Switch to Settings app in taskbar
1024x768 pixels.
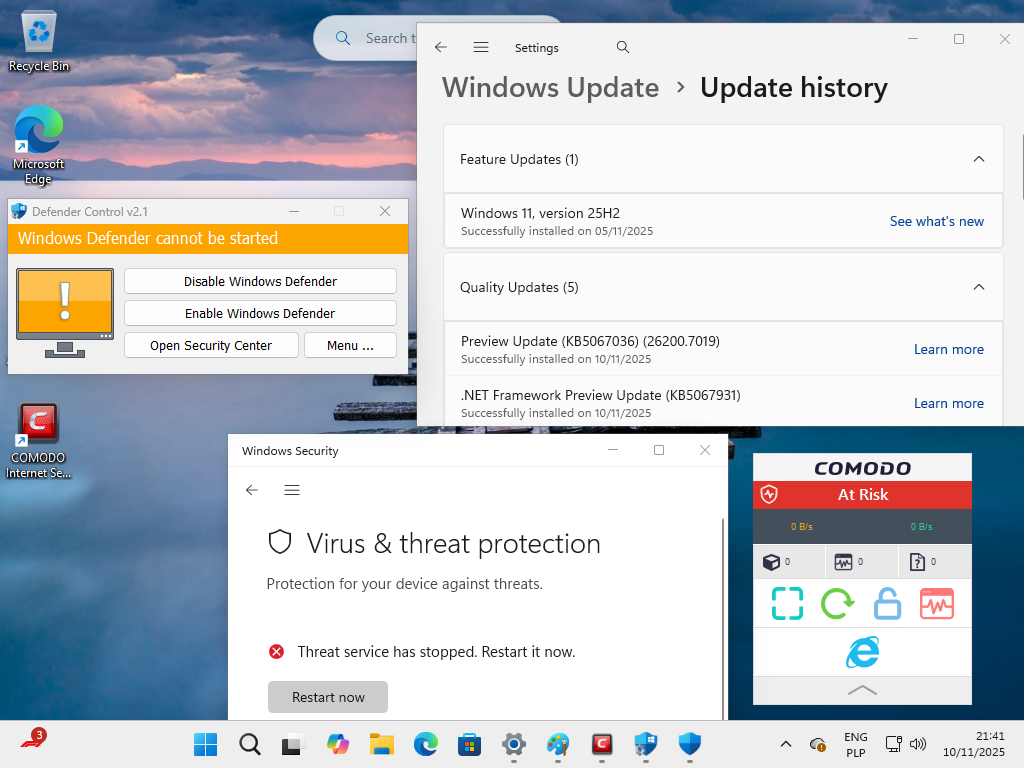[514, 744]
